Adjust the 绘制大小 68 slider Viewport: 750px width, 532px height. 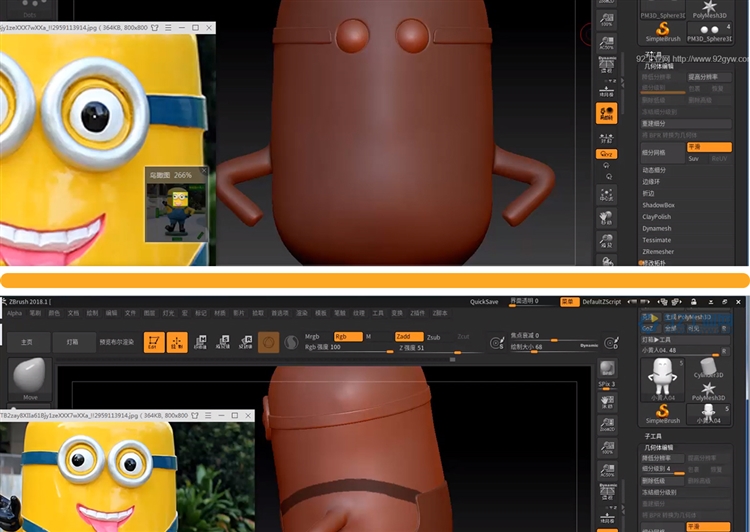point(554,347)
